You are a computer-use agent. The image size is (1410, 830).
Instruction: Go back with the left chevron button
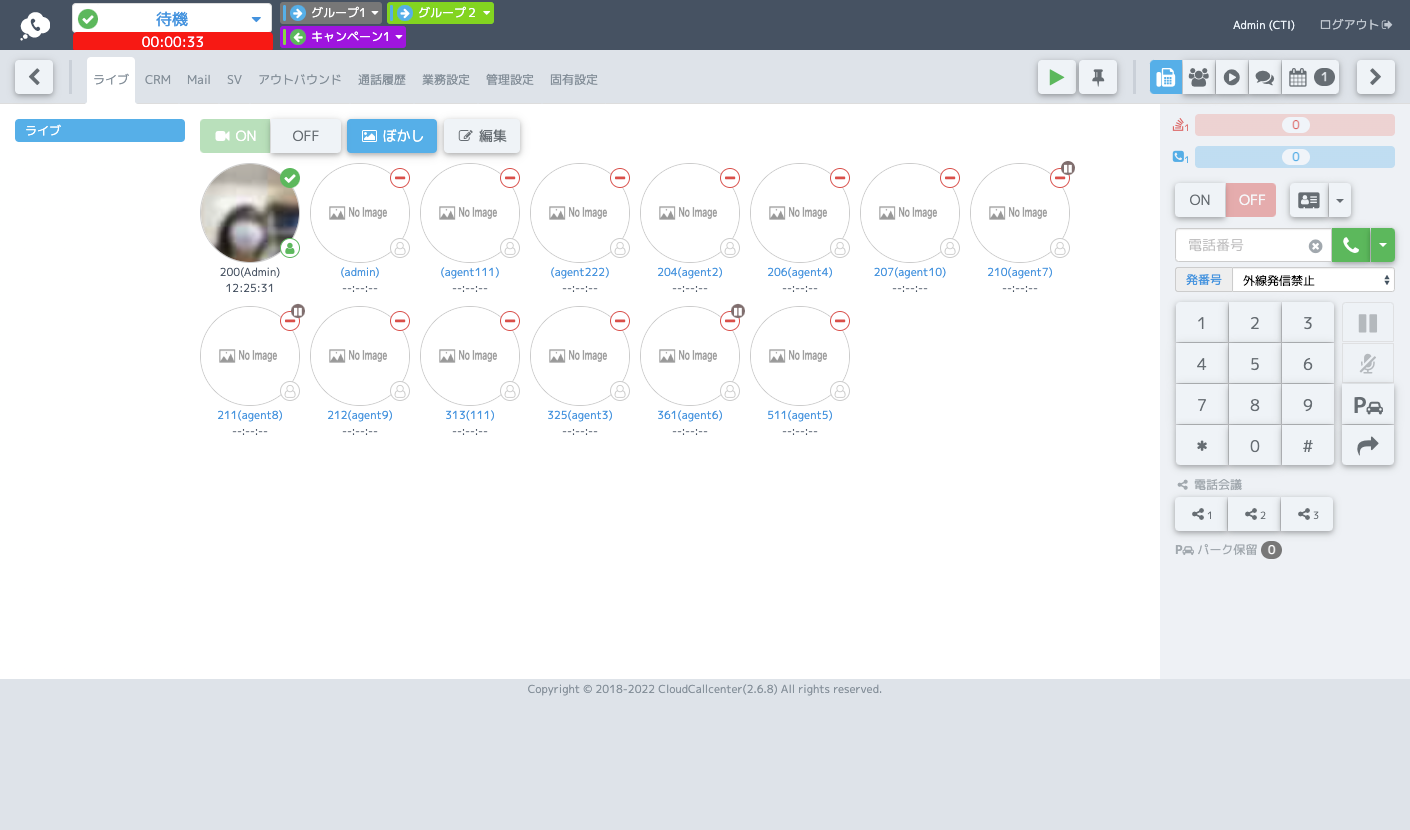pos(34,76)
